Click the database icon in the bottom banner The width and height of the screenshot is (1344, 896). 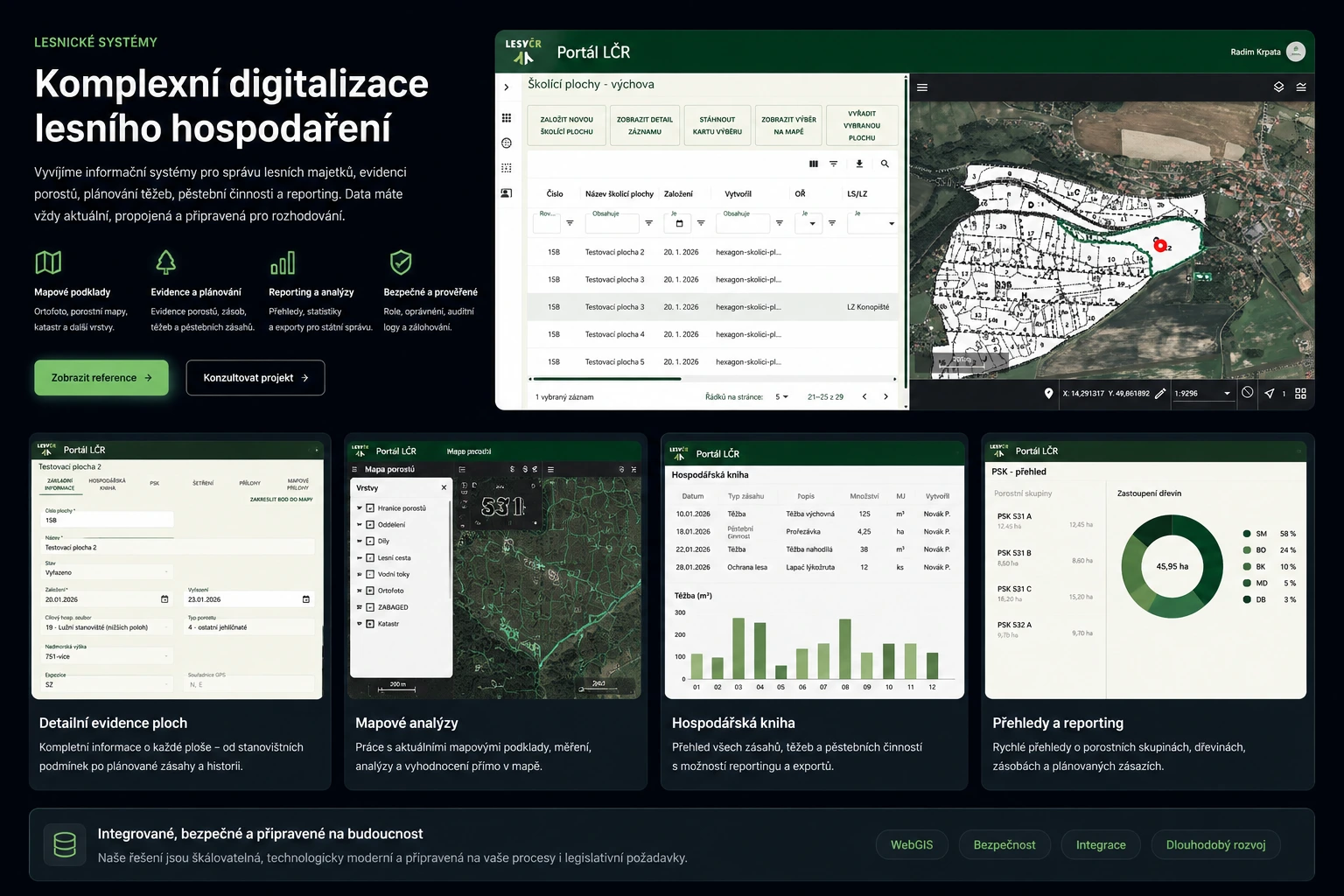coord(65,844)
